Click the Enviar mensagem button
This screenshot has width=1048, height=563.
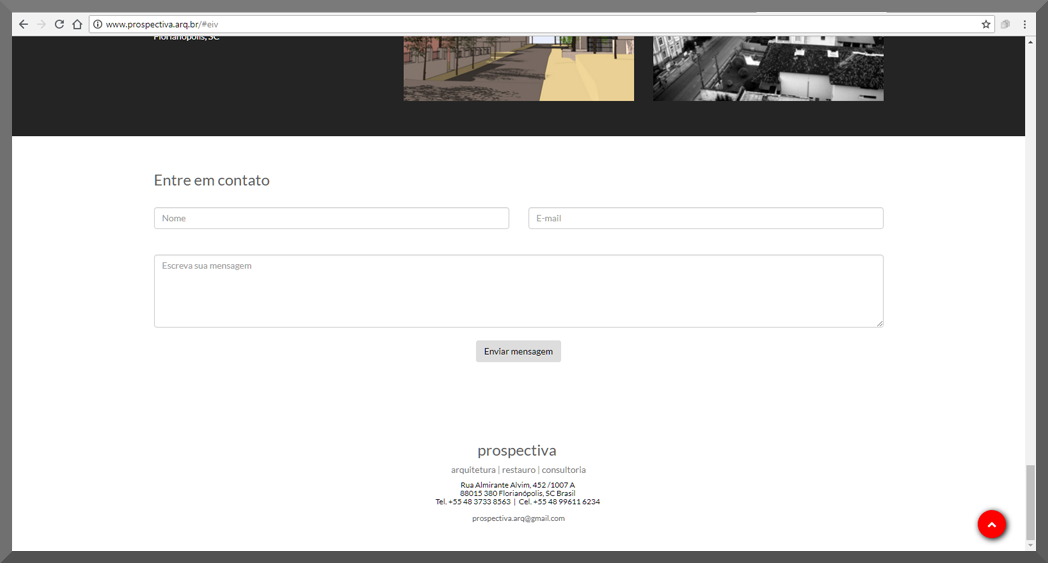tap(519, 351)
